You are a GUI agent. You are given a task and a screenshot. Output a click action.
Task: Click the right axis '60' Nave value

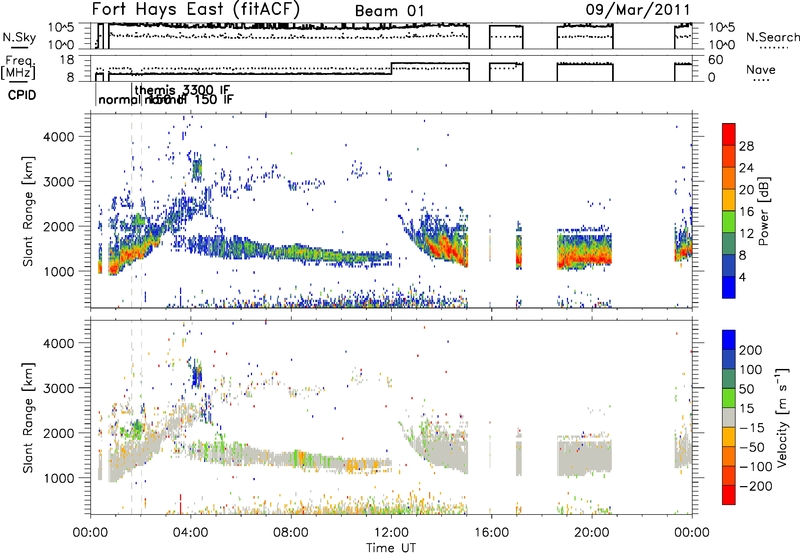716,60
